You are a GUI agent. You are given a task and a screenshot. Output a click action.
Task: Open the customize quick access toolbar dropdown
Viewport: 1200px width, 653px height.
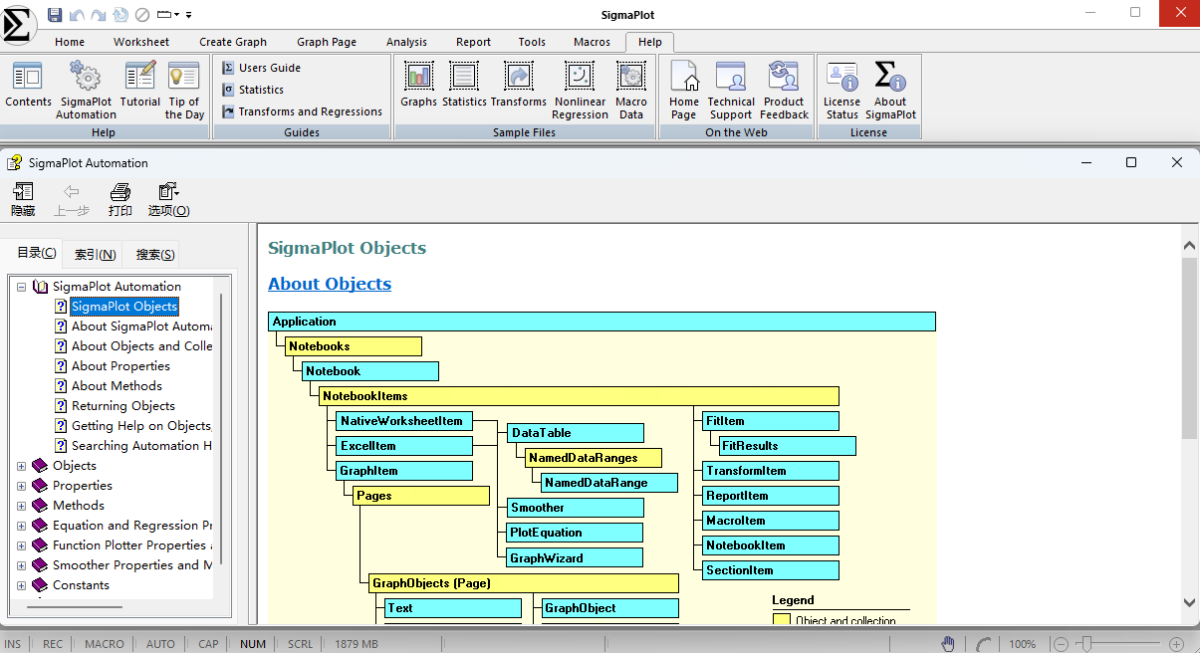[x=189, y=15]
